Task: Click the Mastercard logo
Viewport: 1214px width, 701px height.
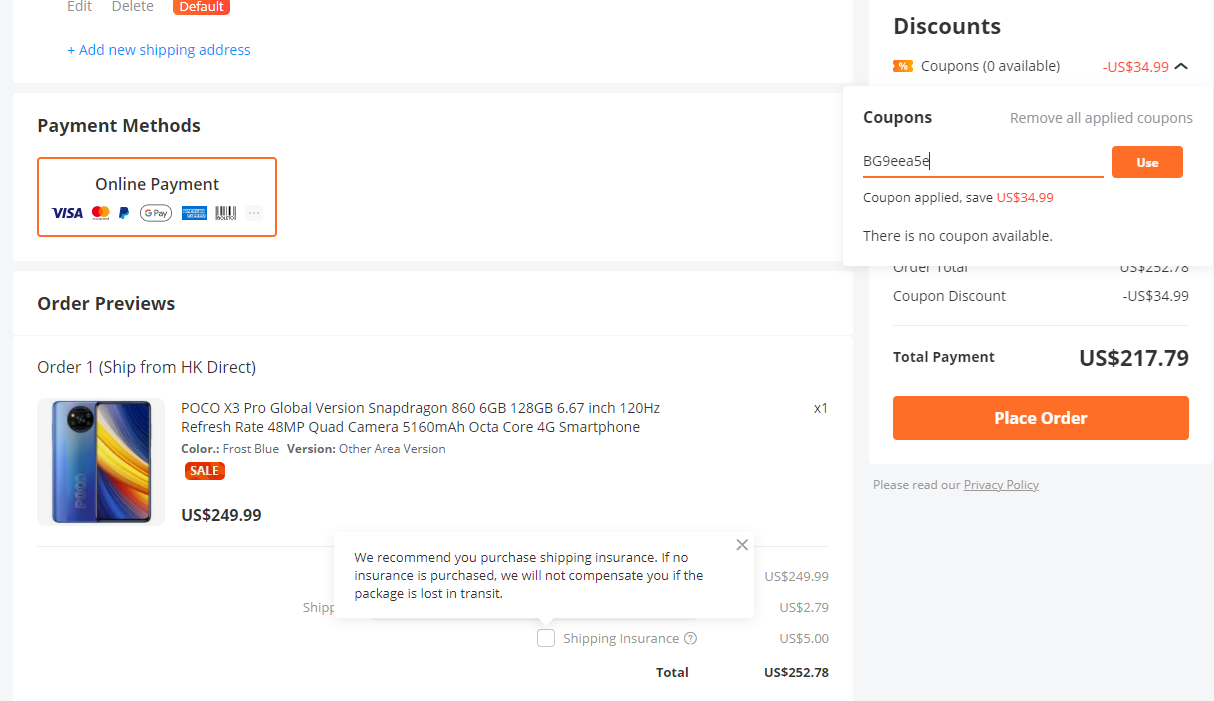Action: coord(100,213)
